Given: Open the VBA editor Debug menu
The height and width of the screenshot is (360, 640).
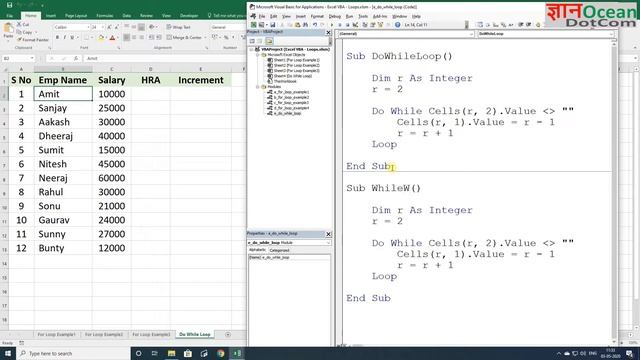Looking at the screenshot, I should 335,16.
